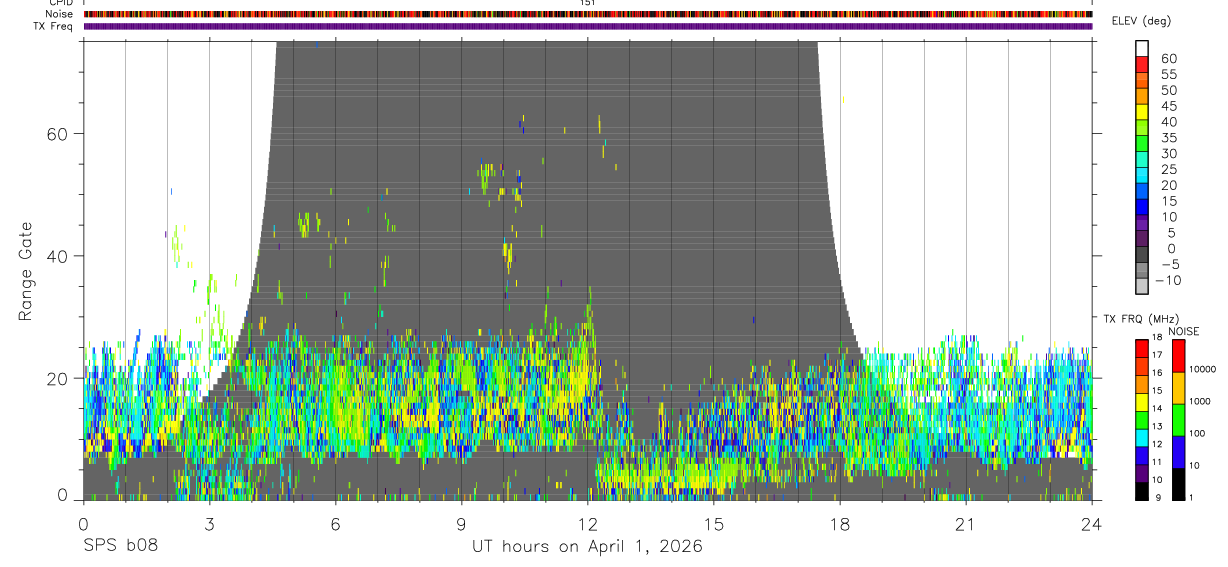
Task: Click the '3' tick on the UT hours axis
Action: tap(209, 523)
